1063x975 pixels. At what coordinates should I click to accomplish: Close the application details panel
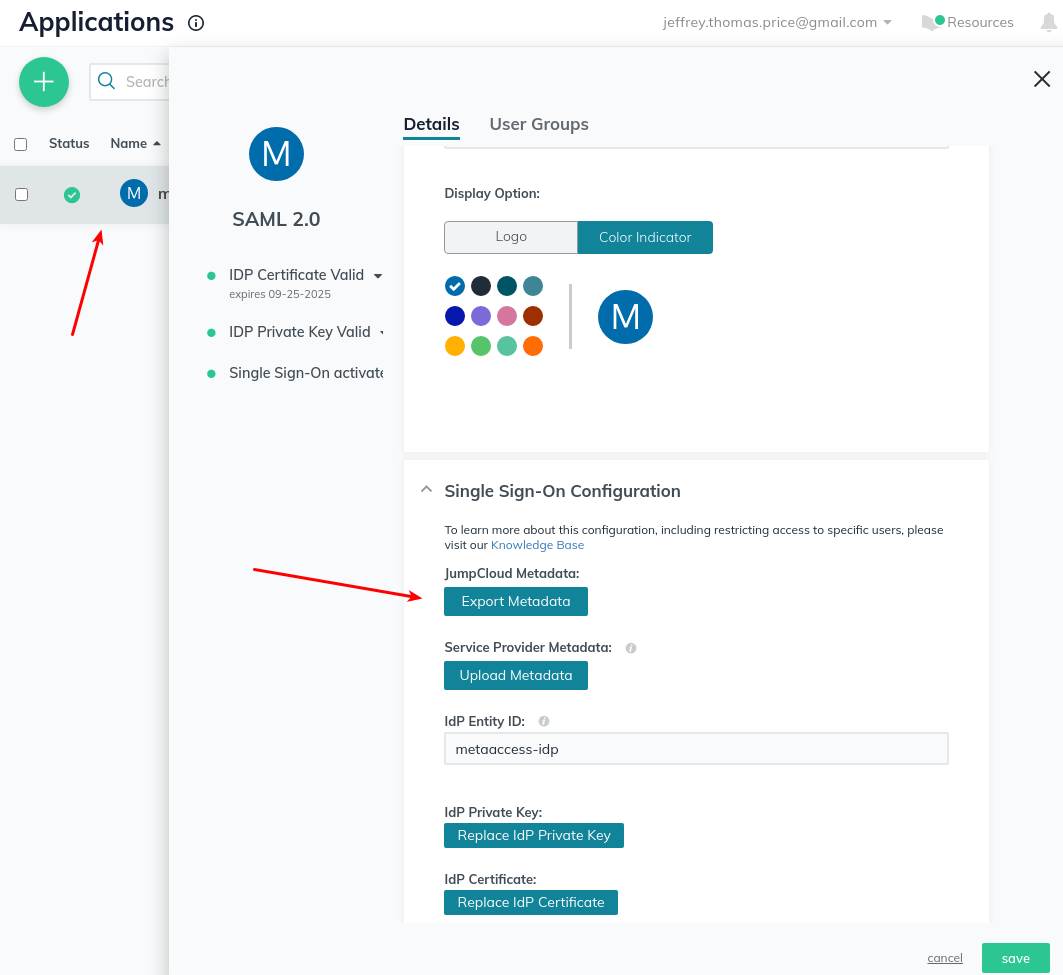coord(1041,79)
